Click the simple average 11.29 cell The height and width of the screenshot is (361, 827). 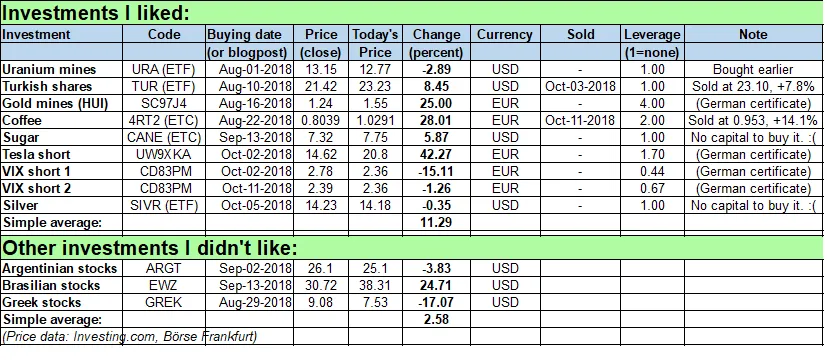pyautogui.click(x=437, y=222)
